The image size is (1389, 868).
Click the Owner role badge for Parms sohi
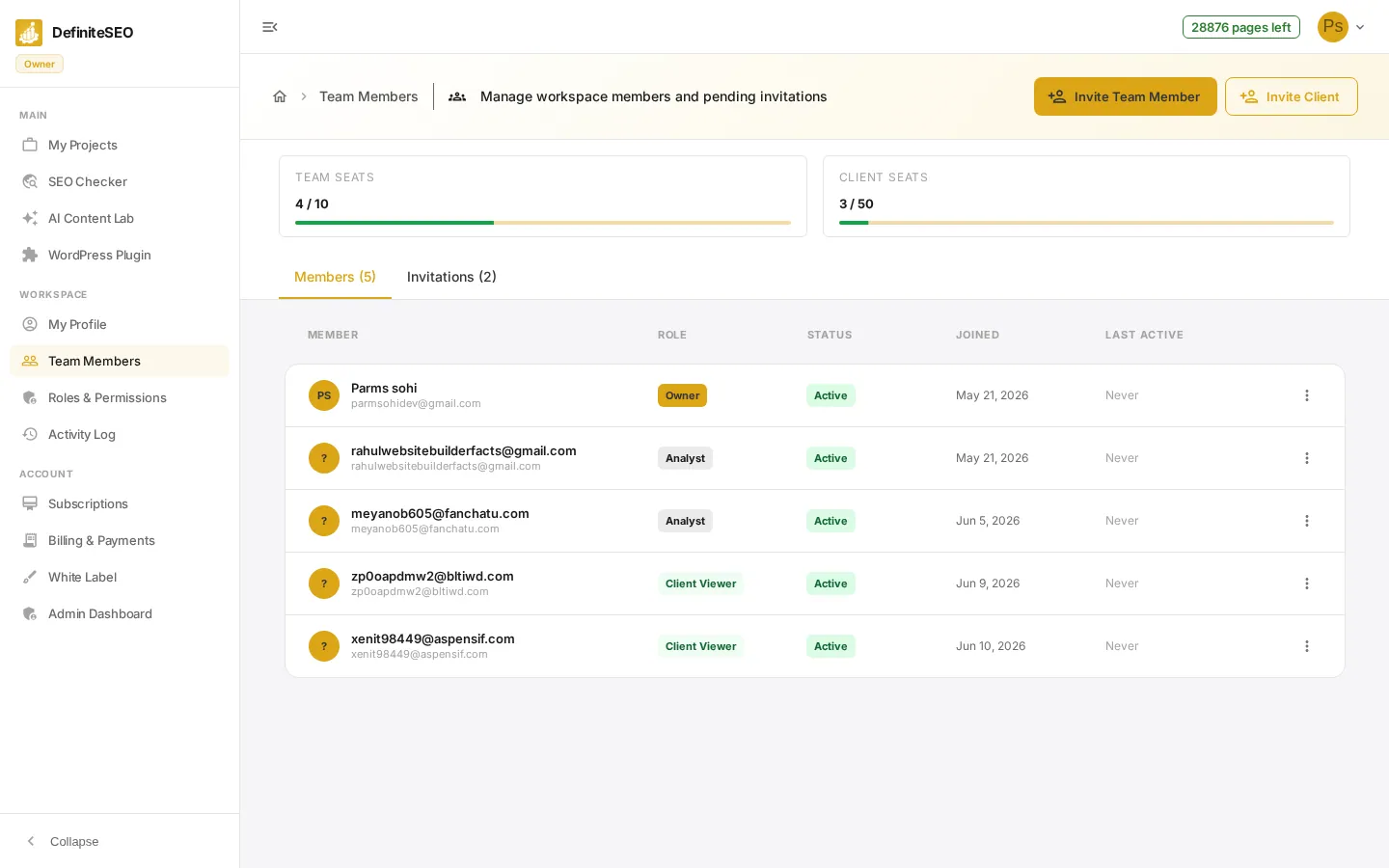tap(682, 395)
